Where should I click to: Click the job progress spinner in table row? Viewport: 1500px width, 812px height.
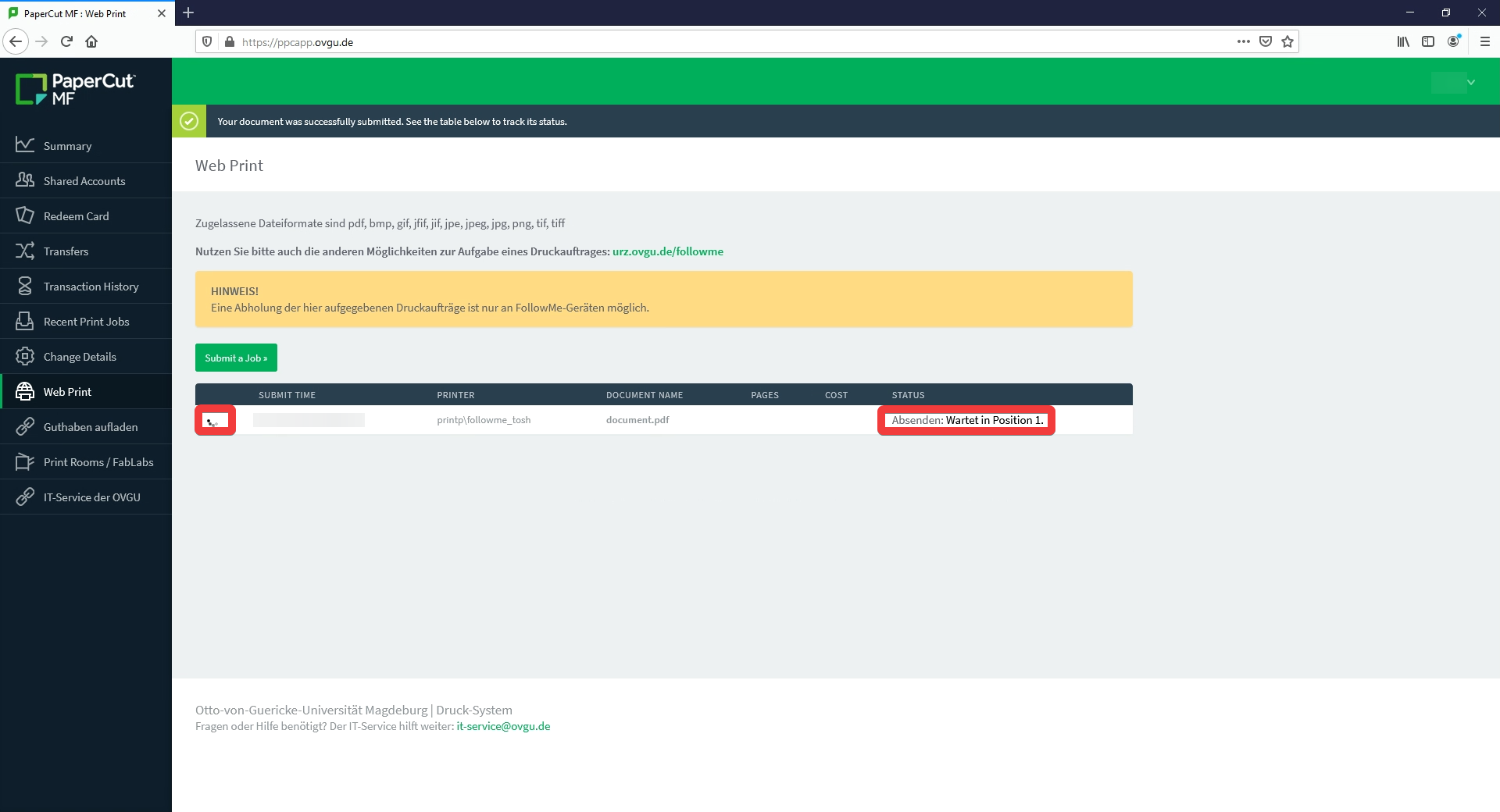tap(212, 422)
